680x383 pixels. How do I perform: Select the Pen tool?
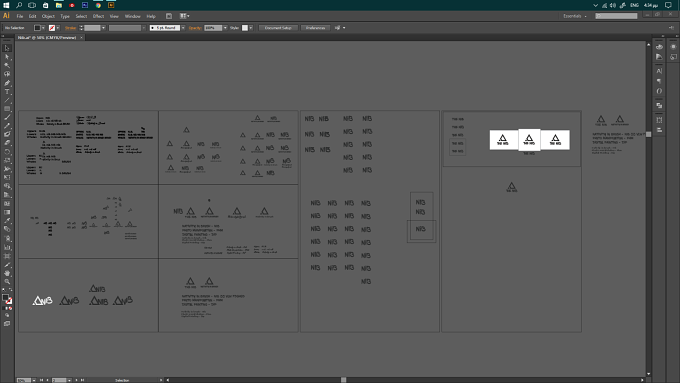click(x=7, y=83)
